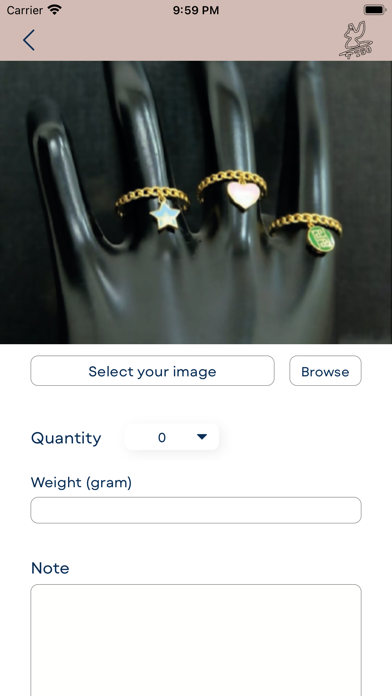The width and height of the screenshot is (392, 696).
Task: Tap the Note label
Action: pos(50,568)
